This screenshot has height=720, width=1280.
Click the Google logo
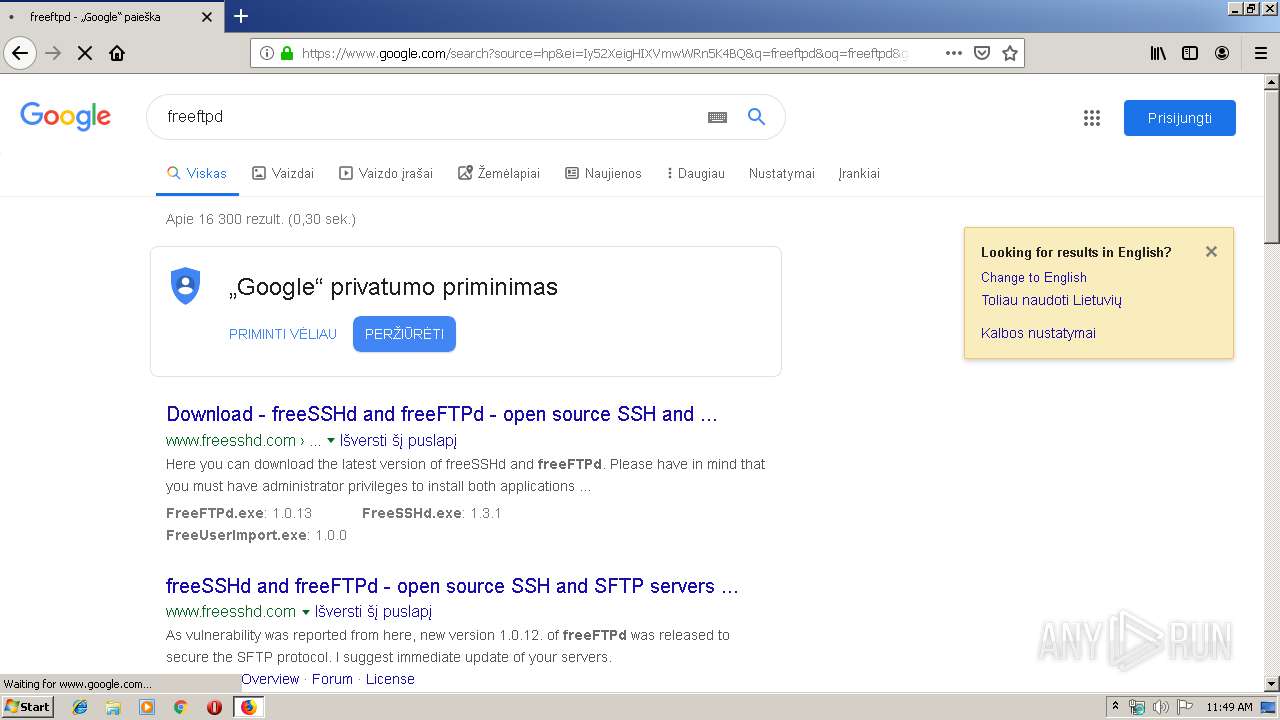coord(65,116)
